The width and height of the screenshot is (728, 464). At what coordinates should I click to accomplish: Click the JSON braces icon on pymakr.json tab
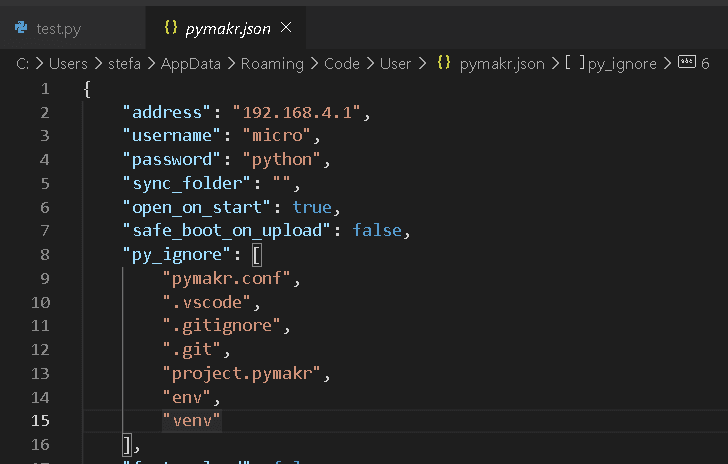click(x=171, y=27)
